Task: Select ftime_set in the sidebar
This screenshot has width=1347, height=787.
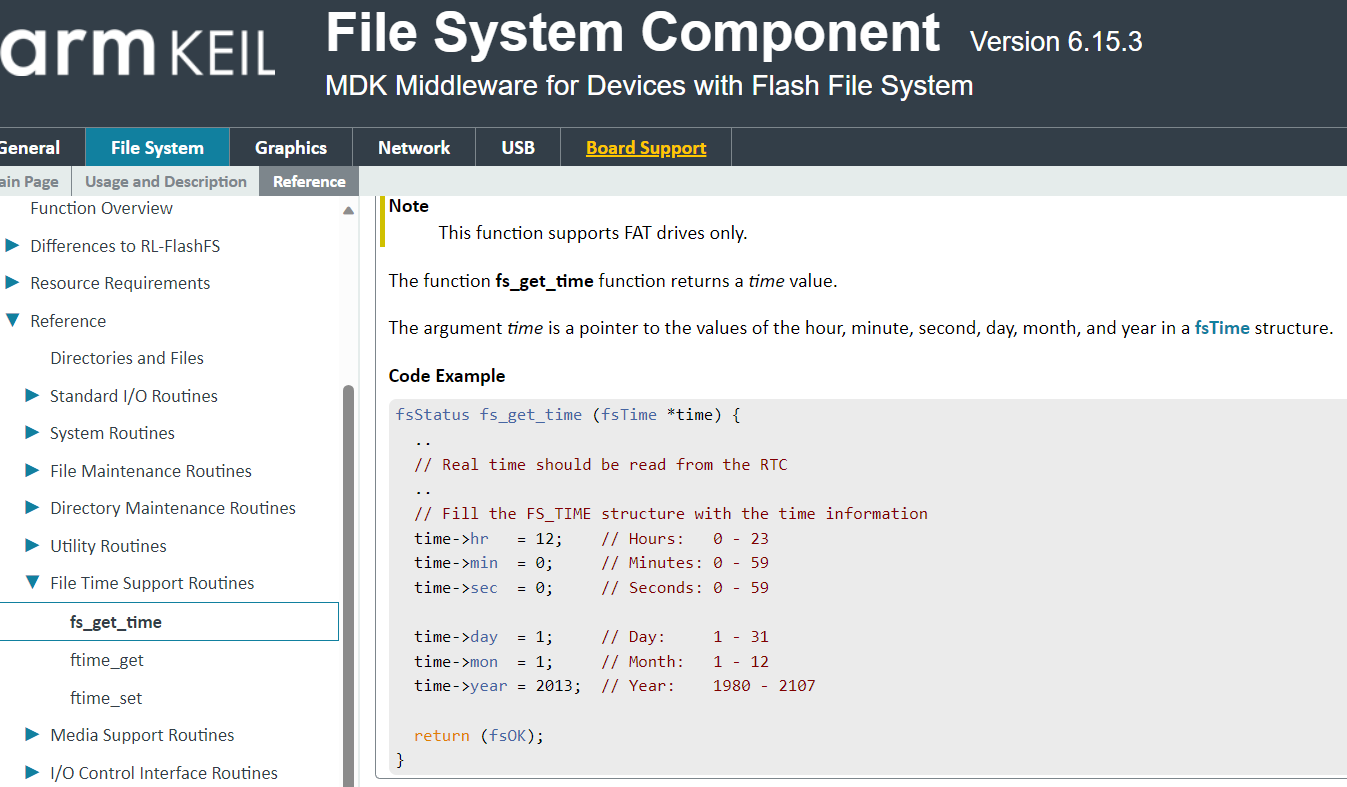Action: click(106, 697)
